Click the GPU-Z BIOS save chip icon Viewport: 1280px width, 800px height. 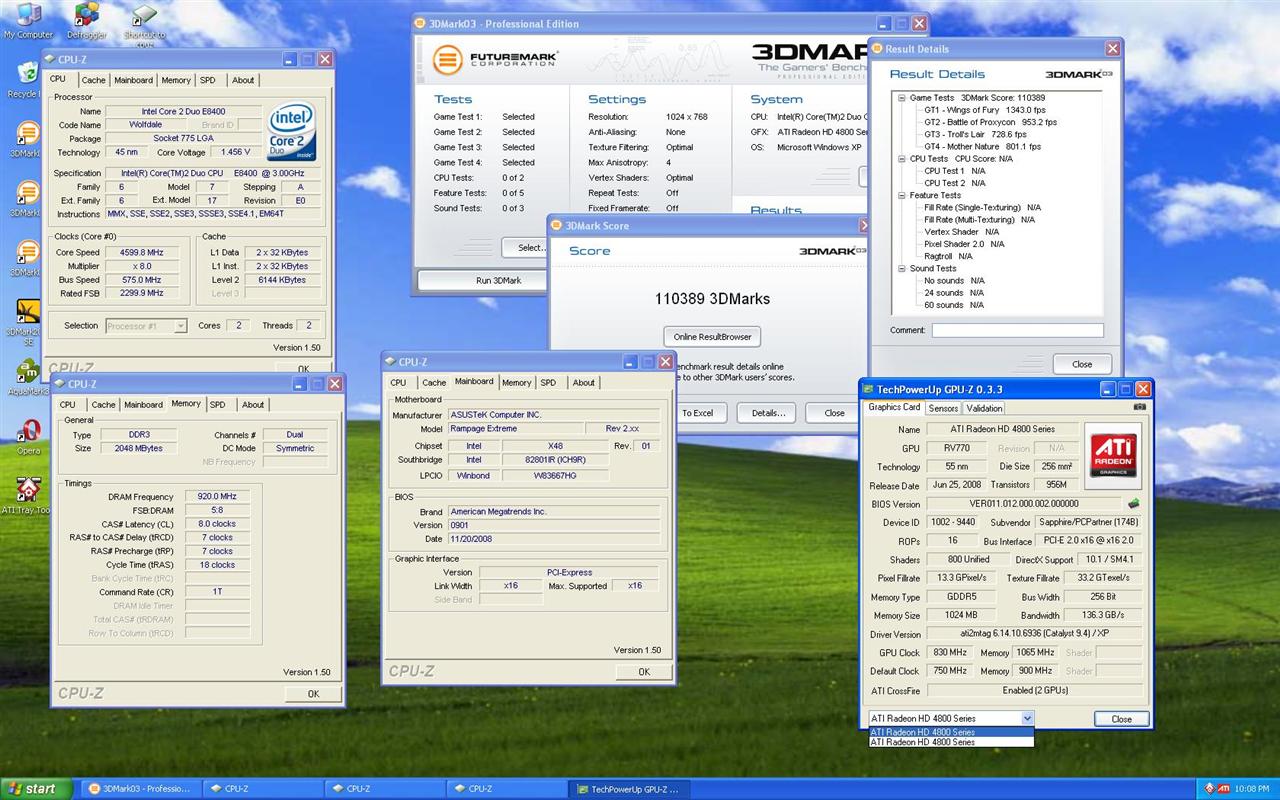pos(1134,503)
